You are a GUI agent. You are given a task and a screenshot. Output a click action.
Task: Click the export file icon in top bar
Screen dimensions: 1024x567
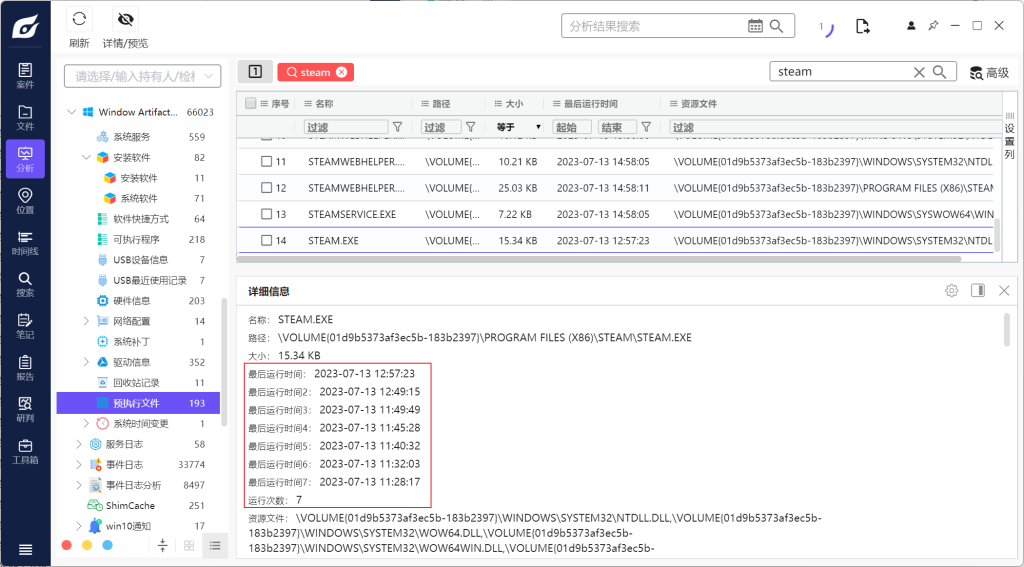pos(863,26)
